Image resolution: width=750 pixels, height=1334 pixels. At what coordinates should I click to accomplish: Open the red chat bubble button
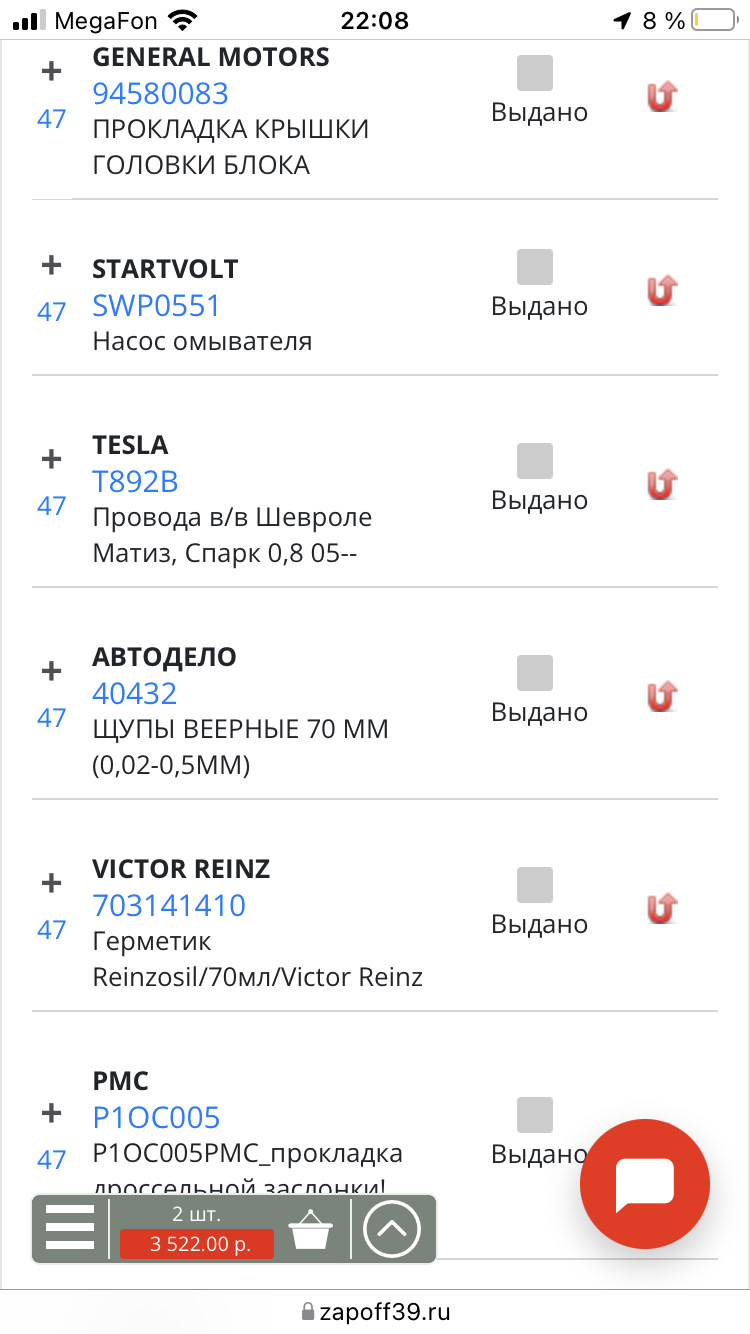pos(644,1185)
